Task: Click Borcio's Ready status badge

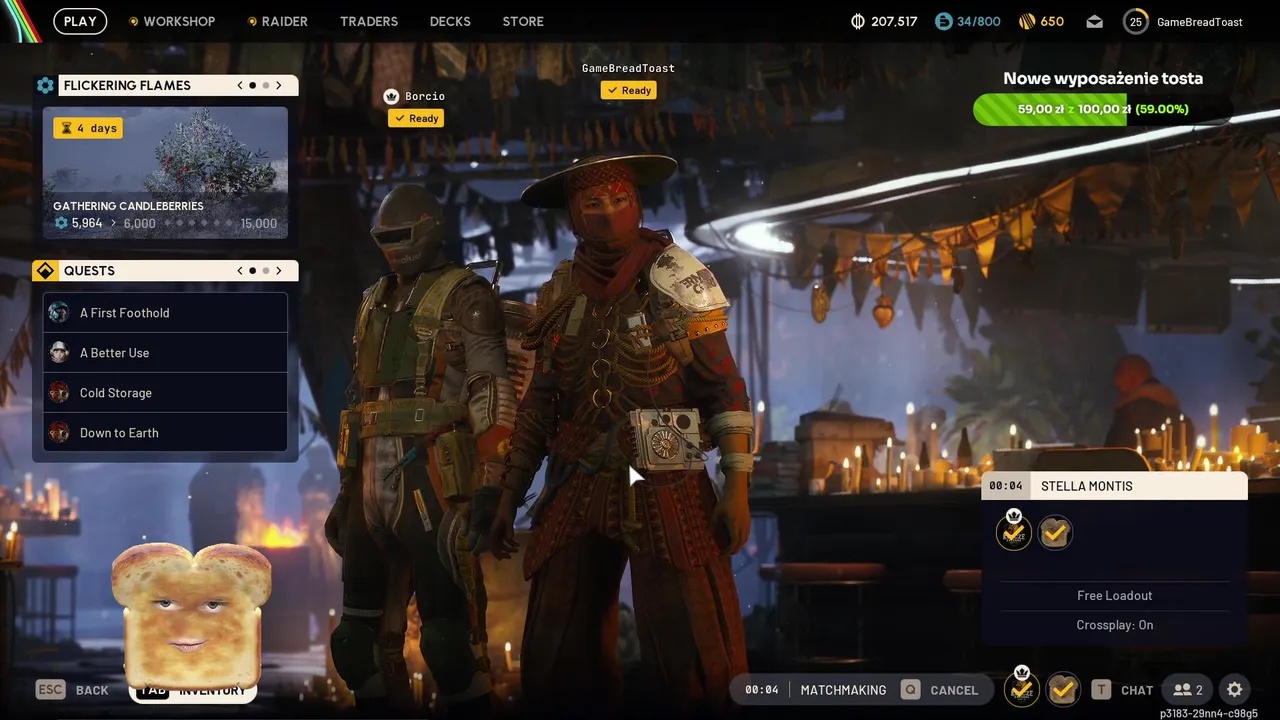Action: tap(416, 118)
